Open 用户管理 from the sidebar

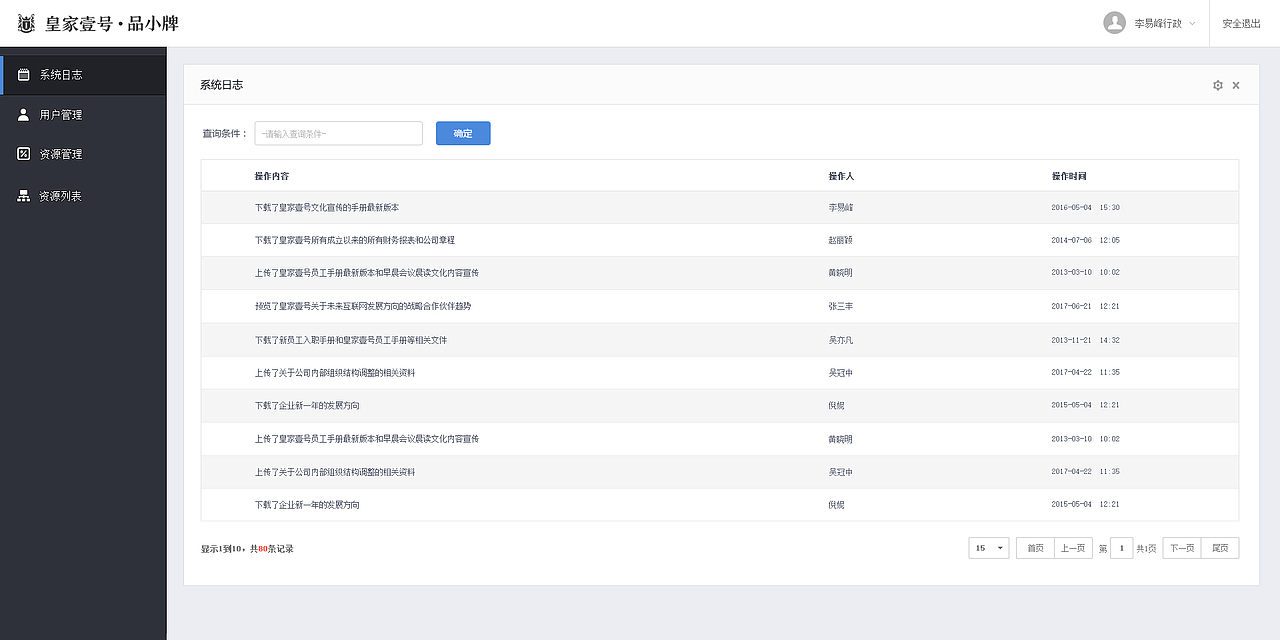83,115
